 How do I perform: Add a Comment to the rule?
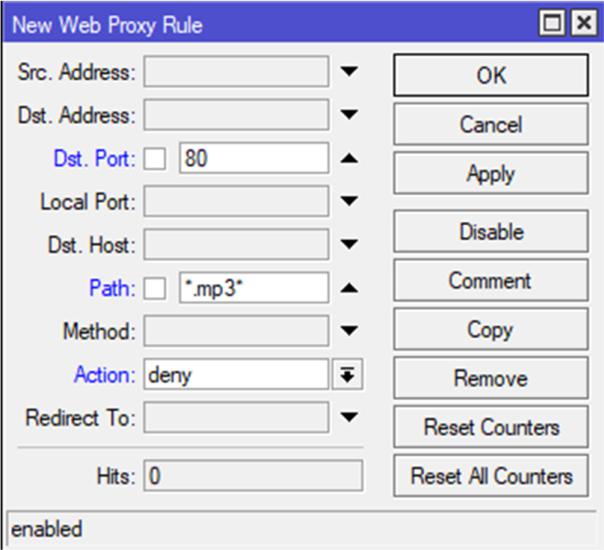(491, 281)
